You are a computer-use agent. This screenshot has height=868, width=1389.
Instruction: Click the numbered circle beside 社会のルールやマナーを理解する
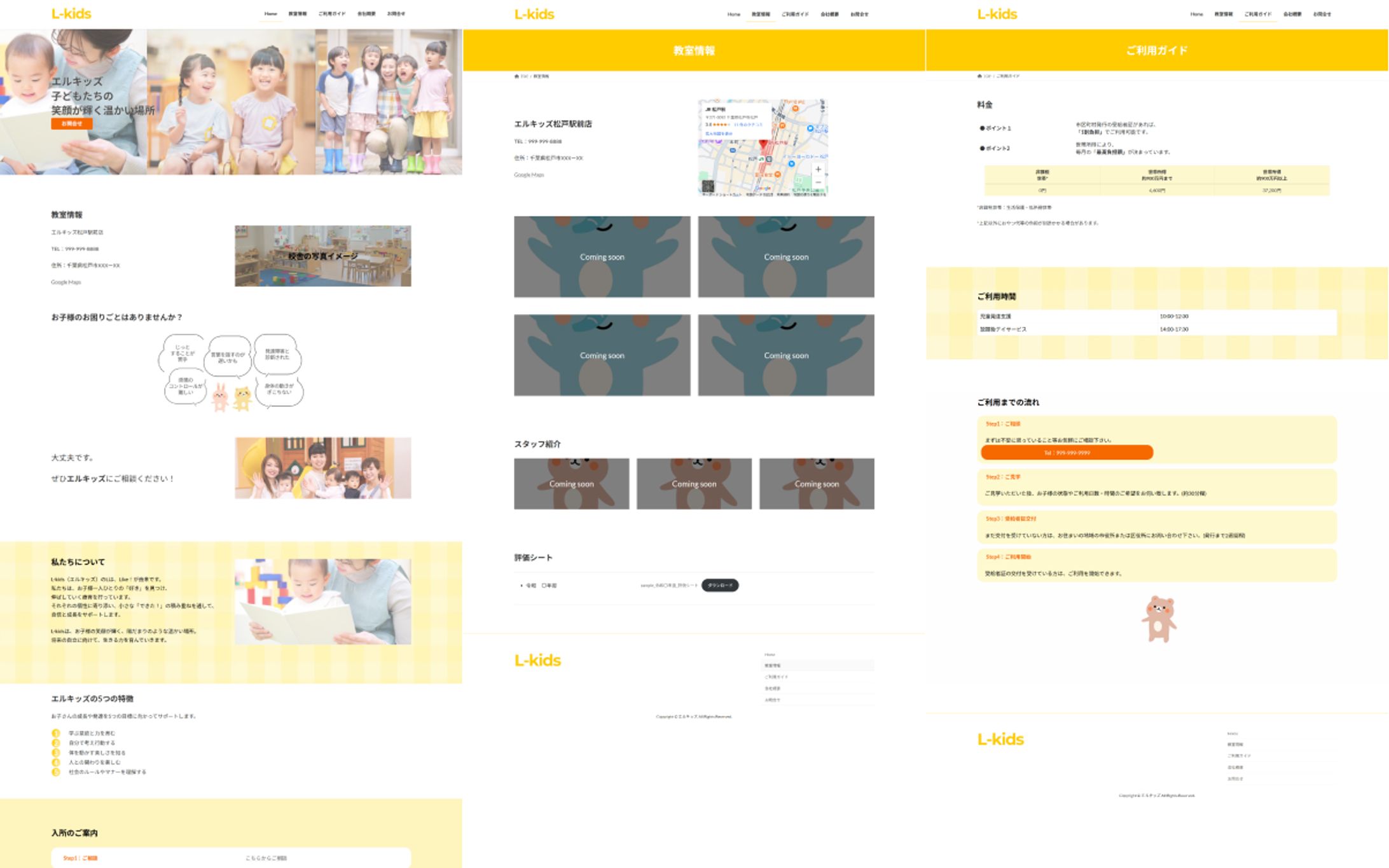click(x=56, y=772)
